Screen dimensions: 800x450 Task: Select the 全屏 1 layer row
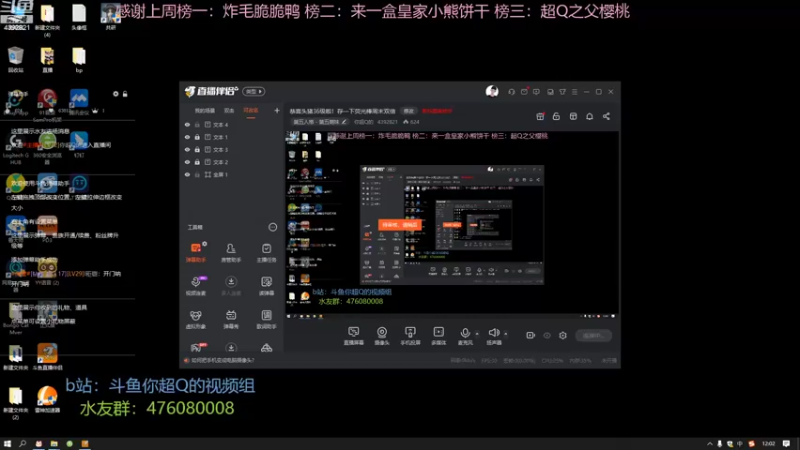coord(232,174)
